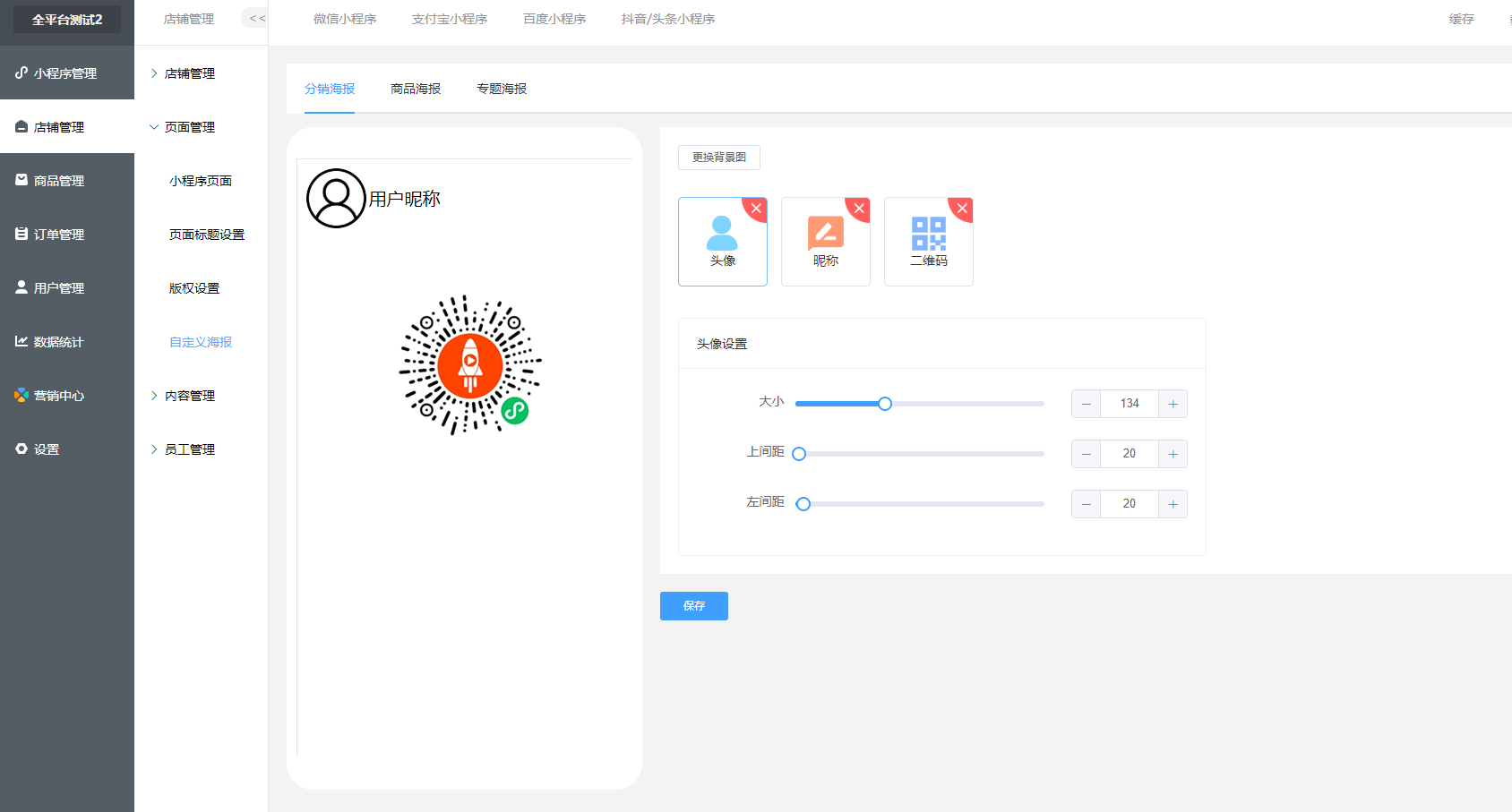Click the 头像设置 panel heading

(722, 344)
